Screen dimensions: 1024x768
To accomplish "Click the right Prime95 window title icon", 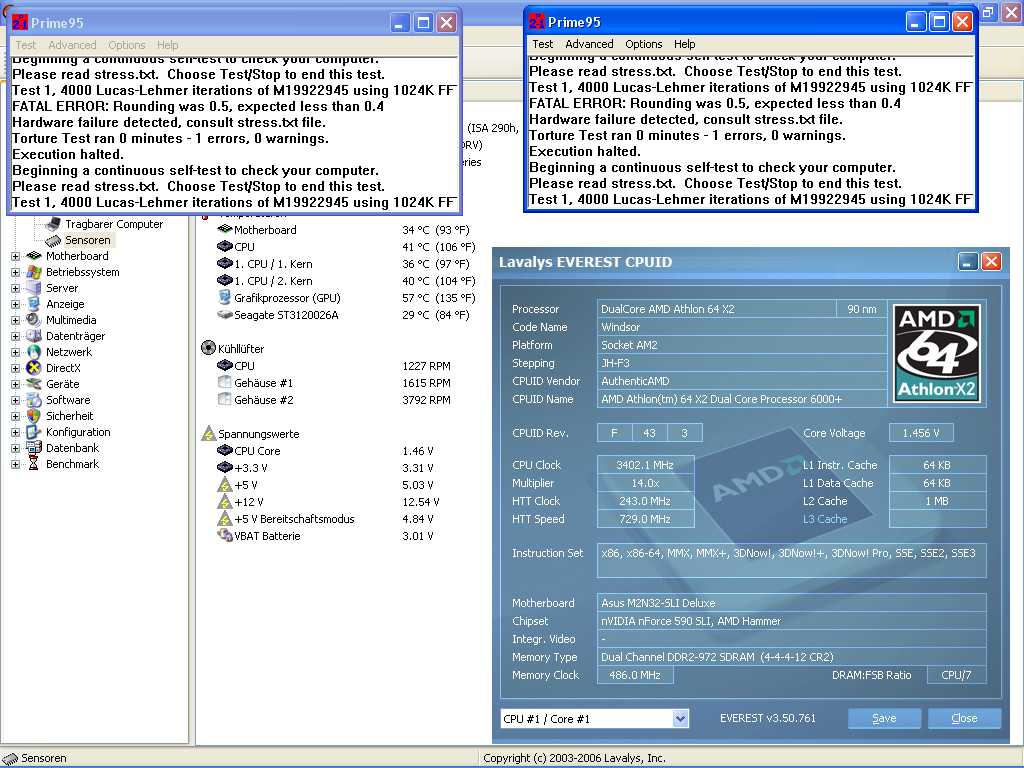I will (537, 22).
